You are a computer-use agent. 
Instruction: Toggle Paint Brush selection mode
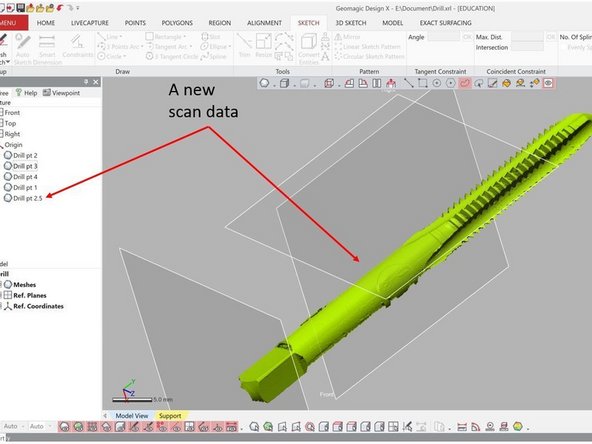pyautogui.click(x=492, y=83)
